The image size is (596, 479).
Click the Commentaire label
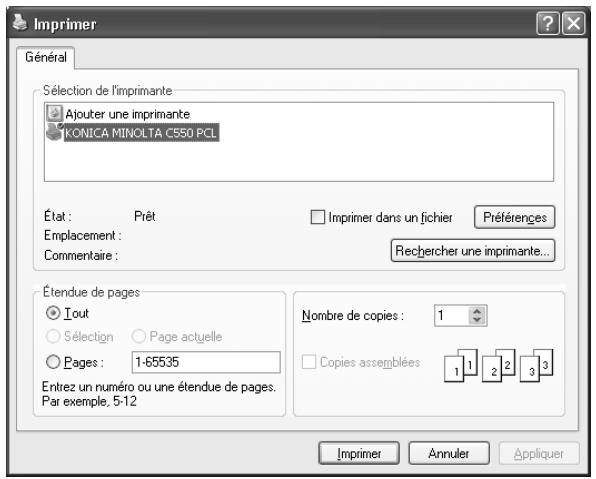pos(81,255)
